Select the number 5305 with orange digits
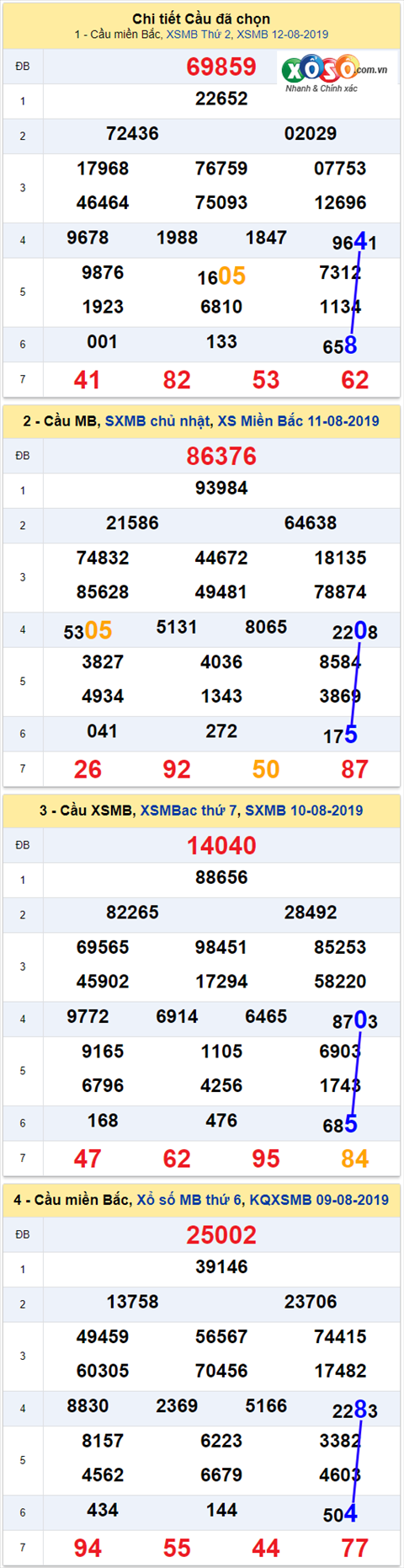This screenshot has width=404, height=1568. [x=88, y=630]
